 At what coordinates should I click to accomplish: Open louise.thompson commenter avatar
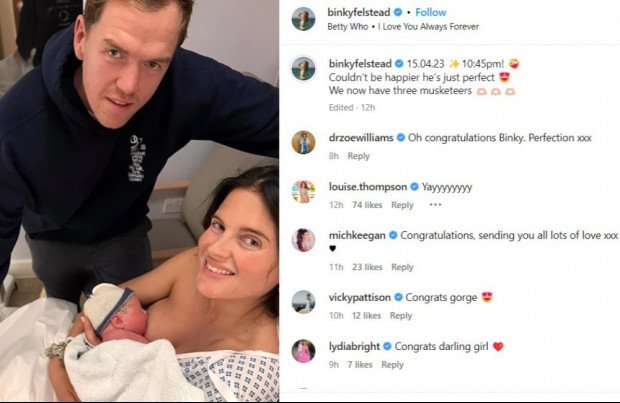click(303, 191)
